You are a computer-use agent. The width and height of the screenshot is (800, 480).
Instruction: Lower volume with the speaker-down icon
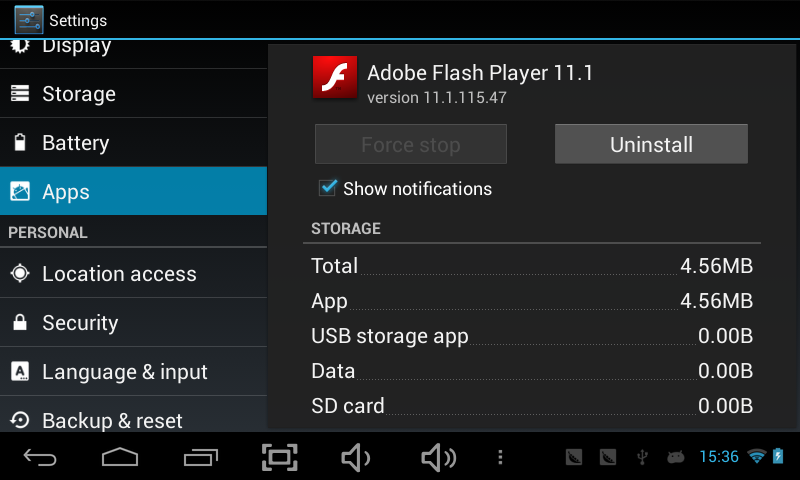(356, 457)
